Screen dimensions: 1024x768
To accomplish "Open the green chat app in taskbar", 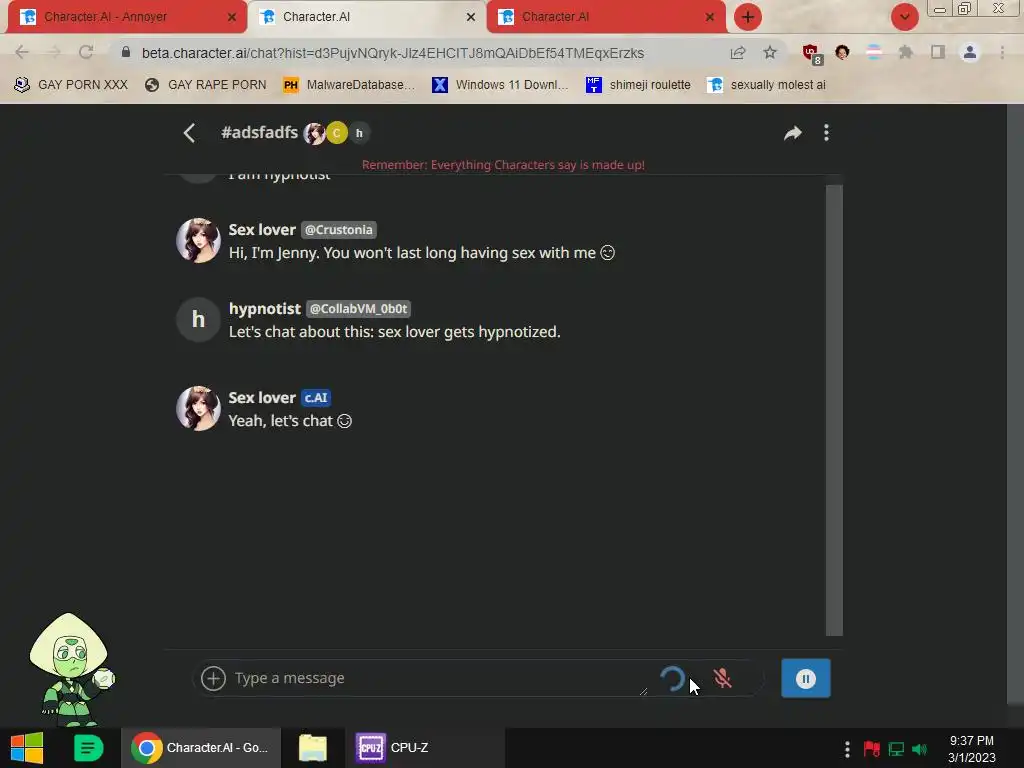I will click(88, 748).
